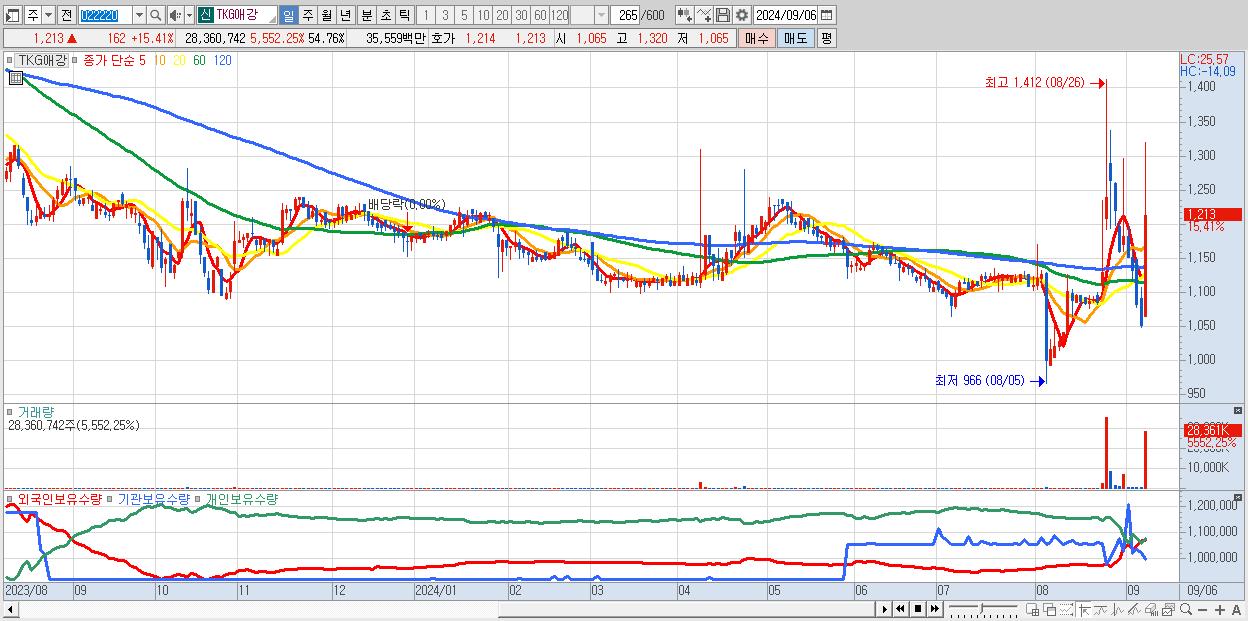Click the eraser tool icon
1248x621 pixels.
click(x=1151, y=610)
